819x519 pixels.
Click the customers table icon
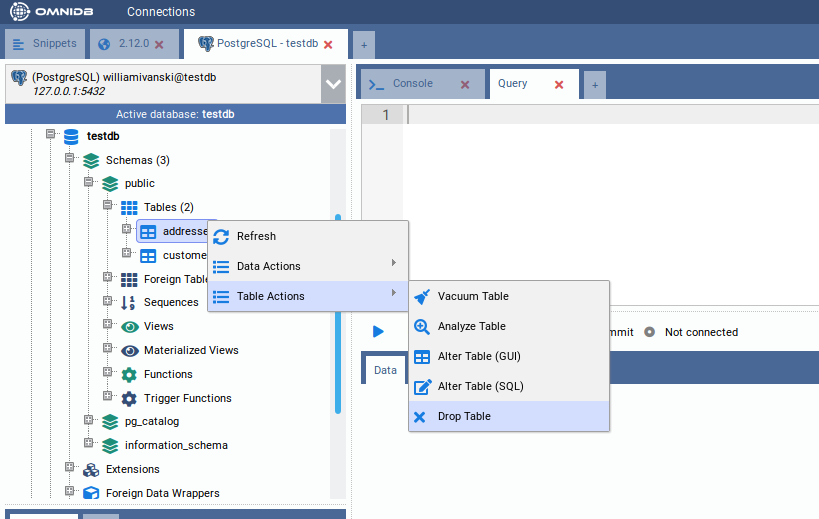point(148,256)
